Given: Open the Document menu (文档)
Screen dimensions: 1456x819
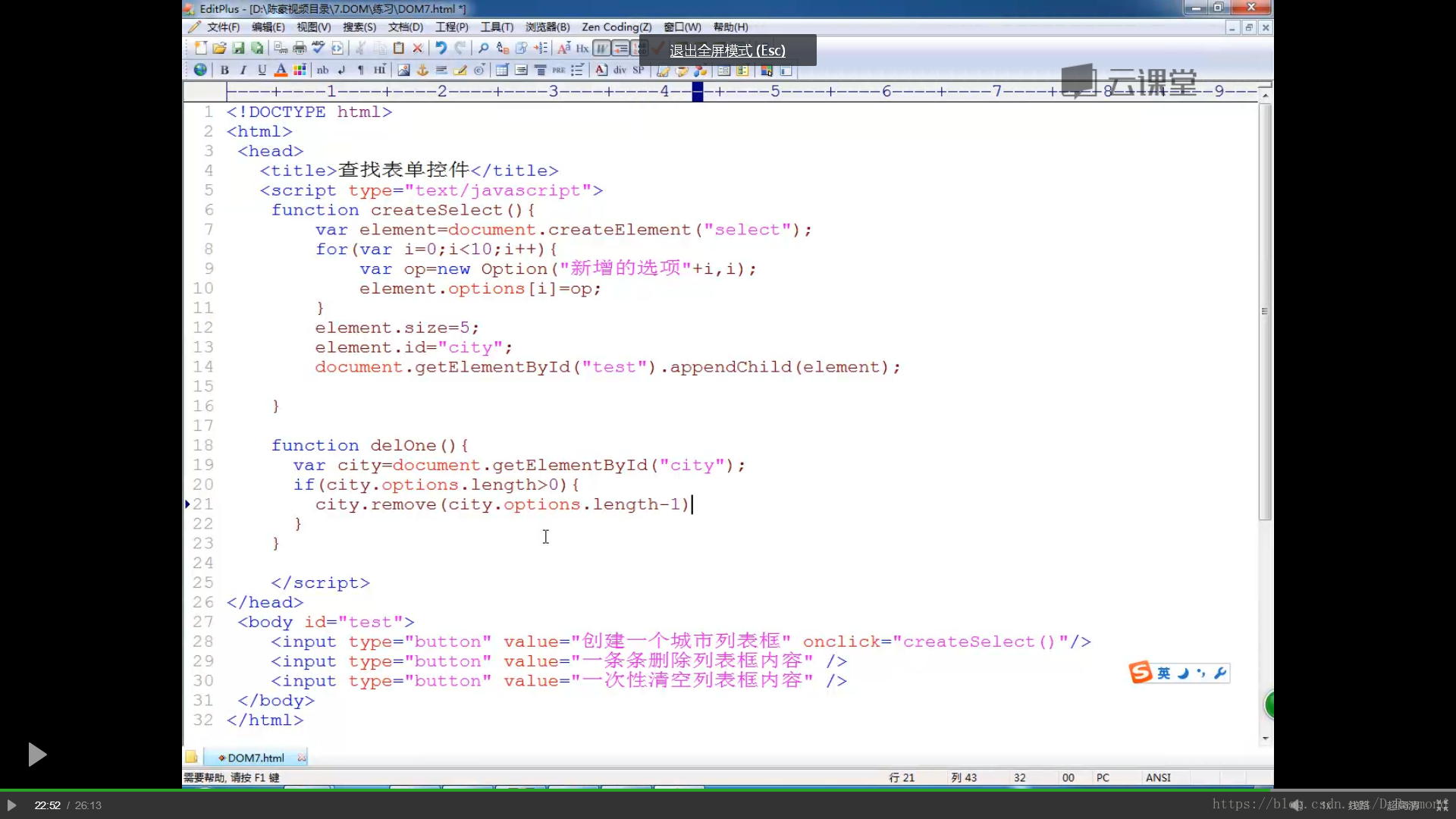Looking at the screenshot, I should pos(405,27).
